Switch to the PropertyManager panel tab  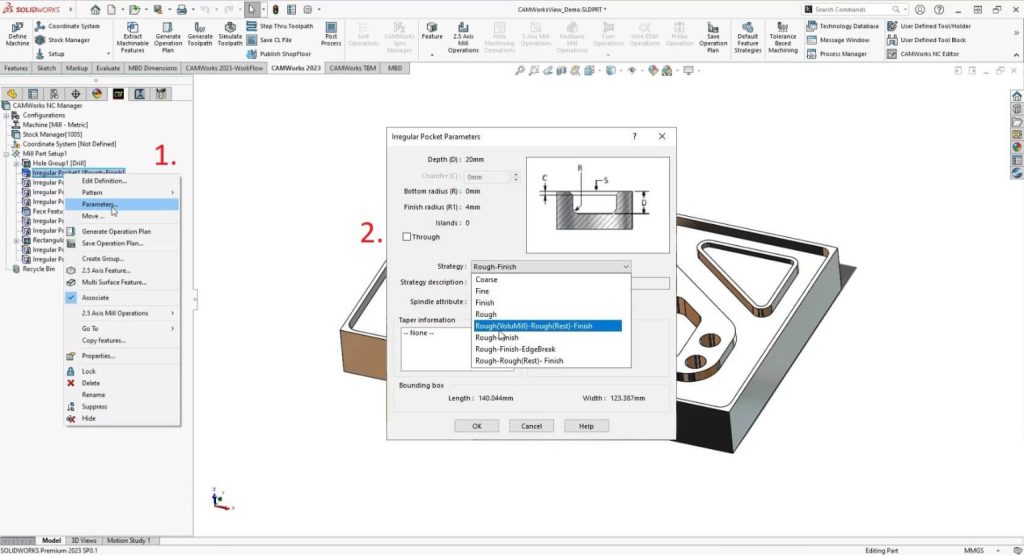point(33,94)
